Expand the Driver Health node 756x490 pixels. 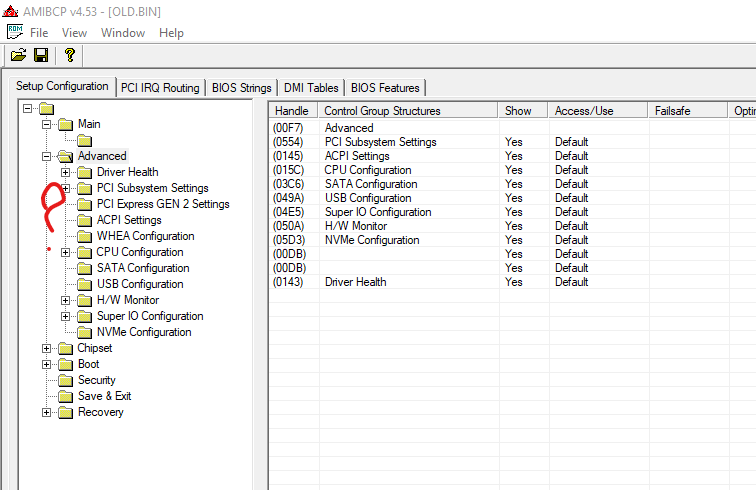[x=66, y=172]
